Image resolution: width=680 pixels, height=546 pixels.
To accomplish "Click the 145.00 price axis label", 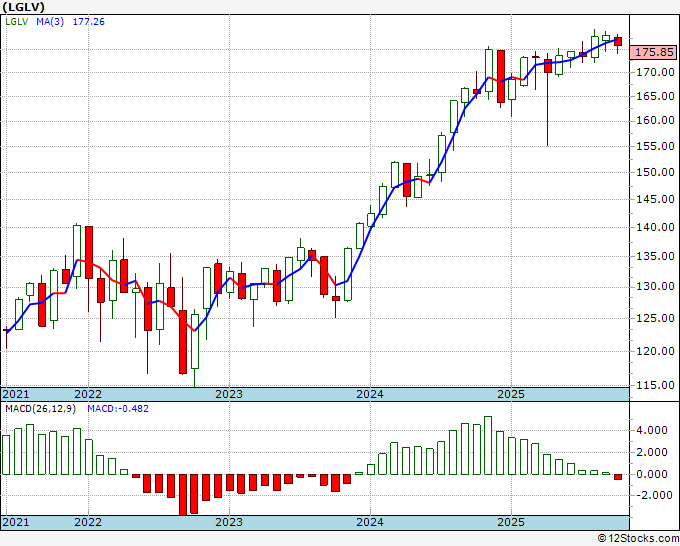I will point(655,199).
